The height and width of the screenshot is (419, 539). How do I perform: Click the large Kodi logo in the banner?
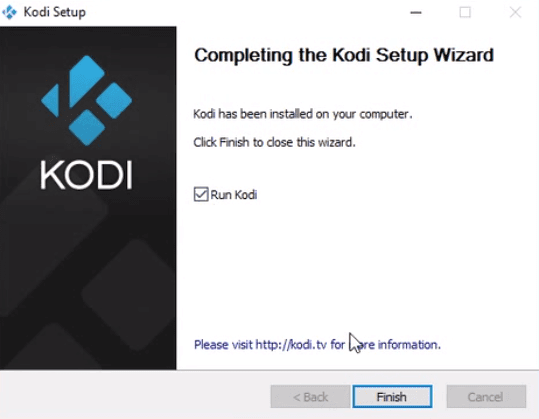(86, 101)
